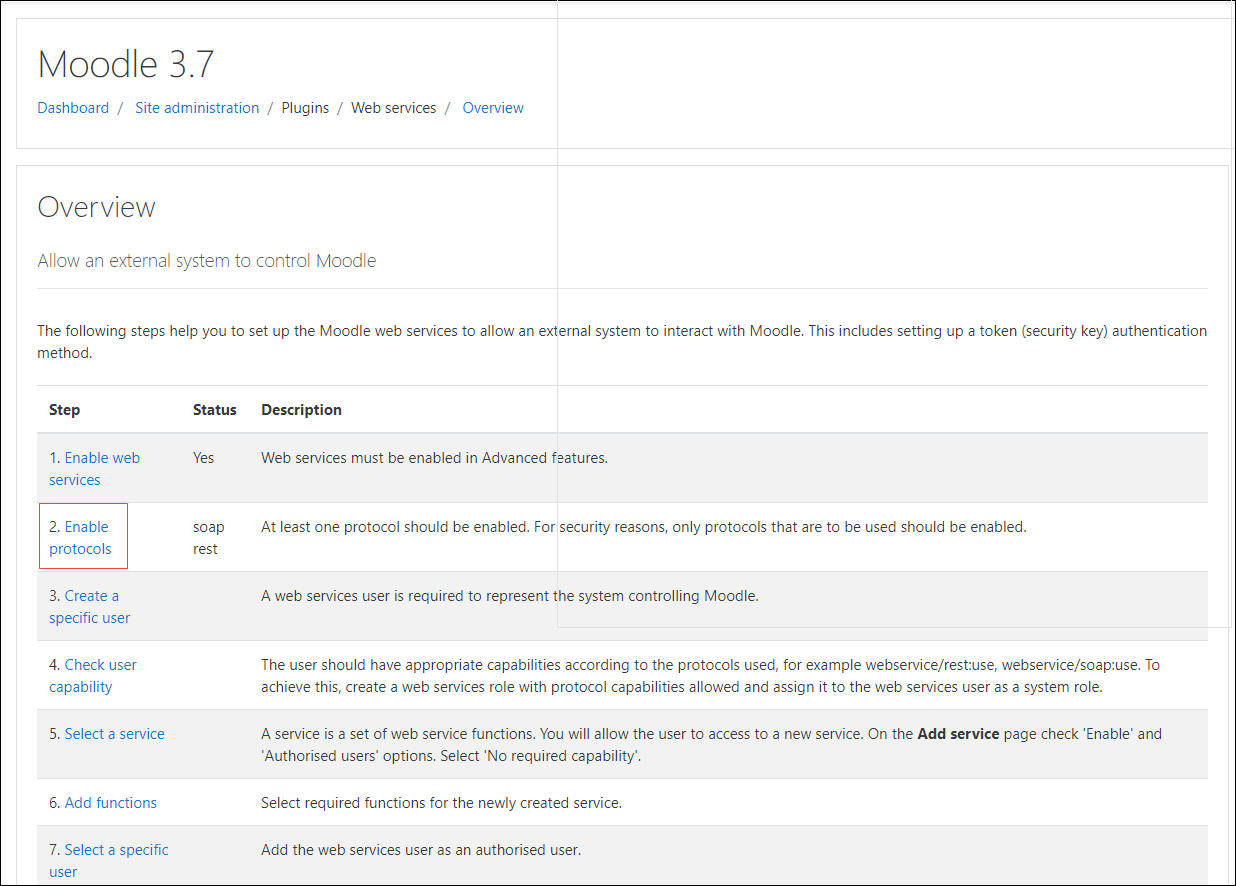Image resolution: width=1236 pixels, height=886 pixels.
Task: Open the Check user capability link
Action: 93,676
